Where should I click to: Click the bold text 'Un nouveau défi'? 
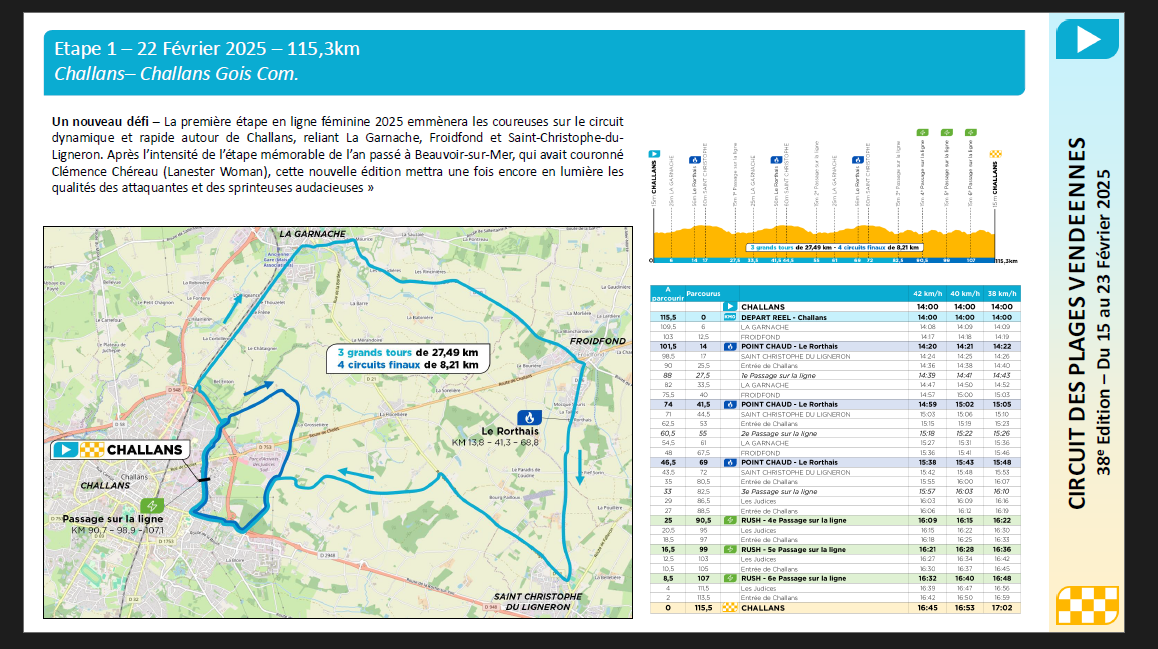pyautogui.click(x=100, y=121)
